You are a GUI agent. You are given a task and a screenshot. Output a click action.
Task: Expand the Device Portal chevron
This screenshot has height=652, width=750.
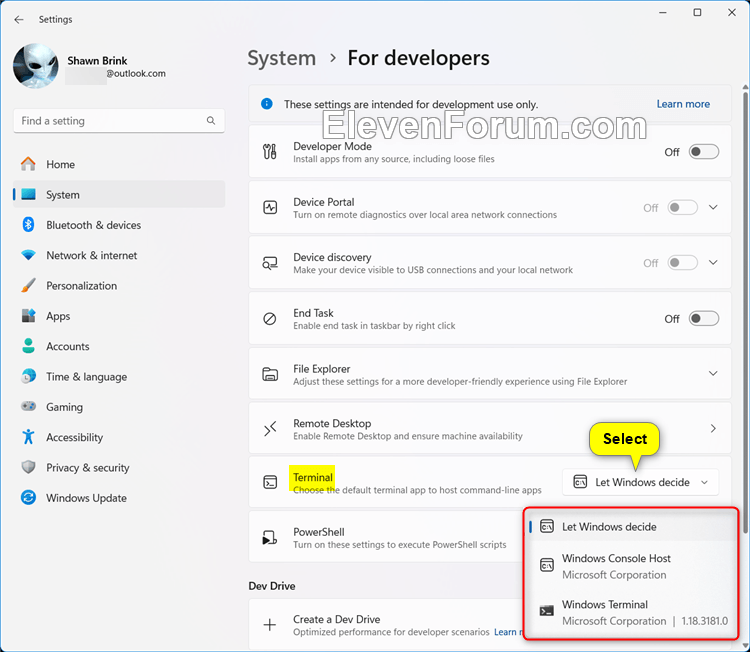713,207
